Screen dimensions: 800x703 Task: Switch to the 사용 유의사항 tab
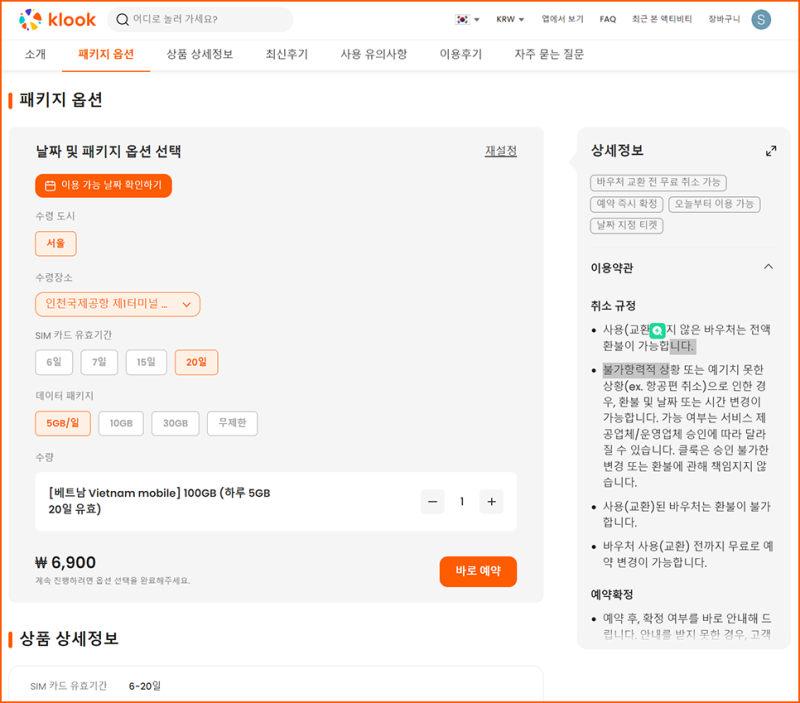click(x=373, y=54)
